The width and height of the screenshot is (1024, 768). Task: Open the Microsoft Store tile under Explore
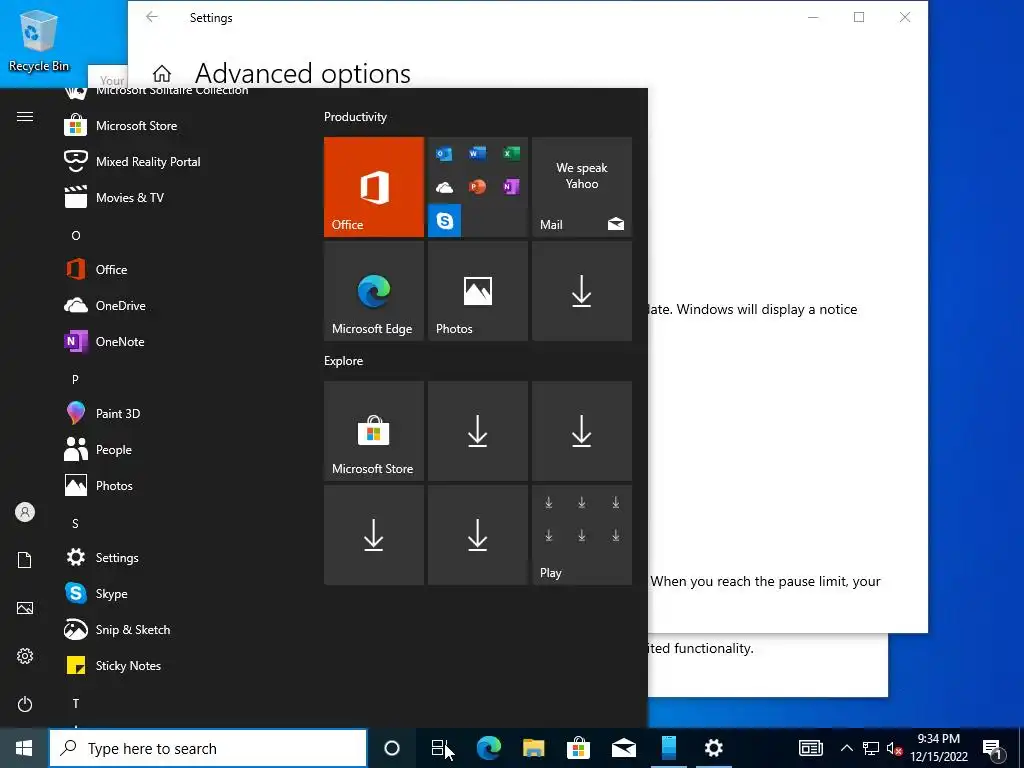pos(374,431)
